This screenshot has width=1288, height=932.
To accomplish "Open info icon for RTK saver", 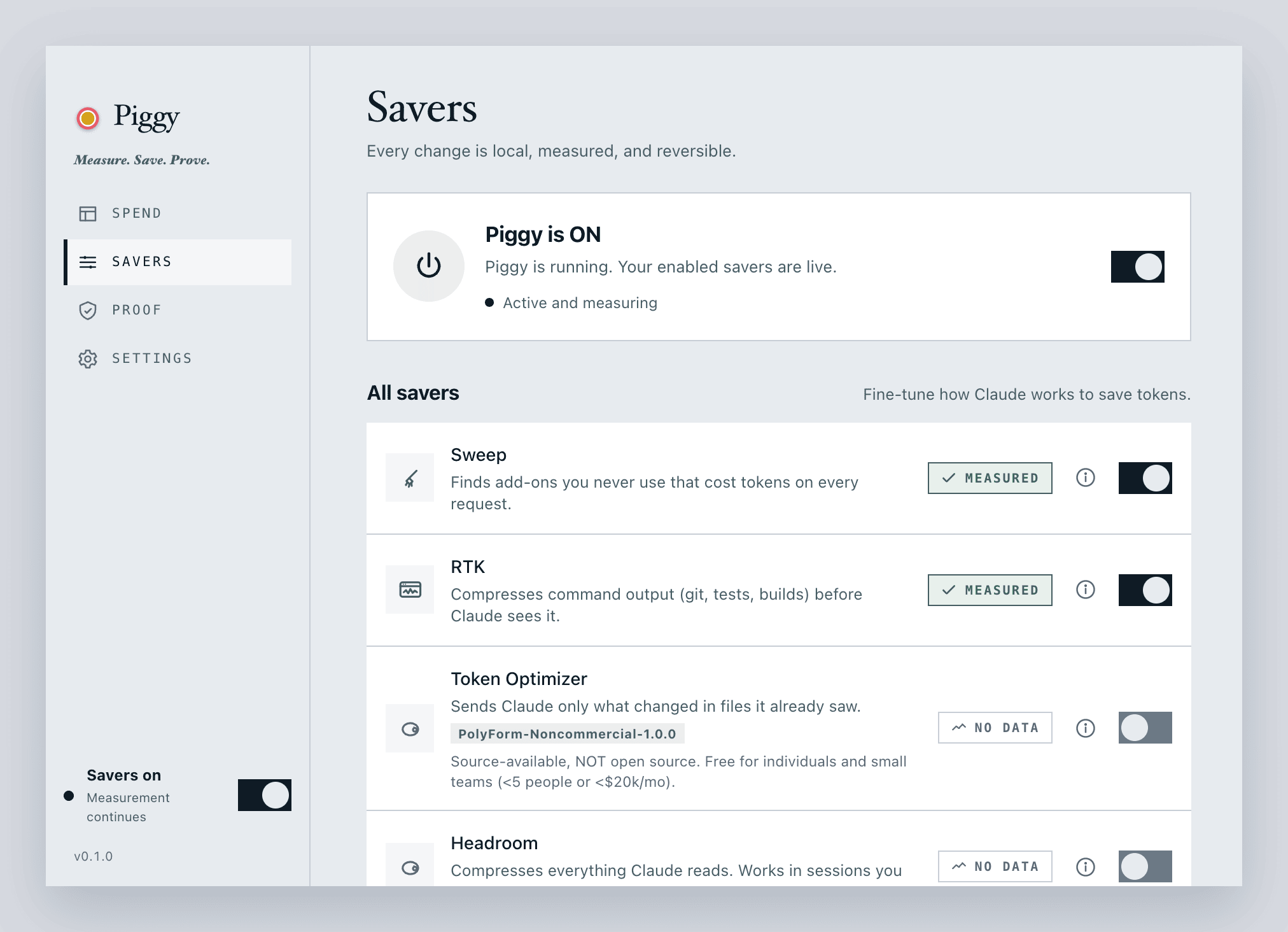I will pos(1086,590).
